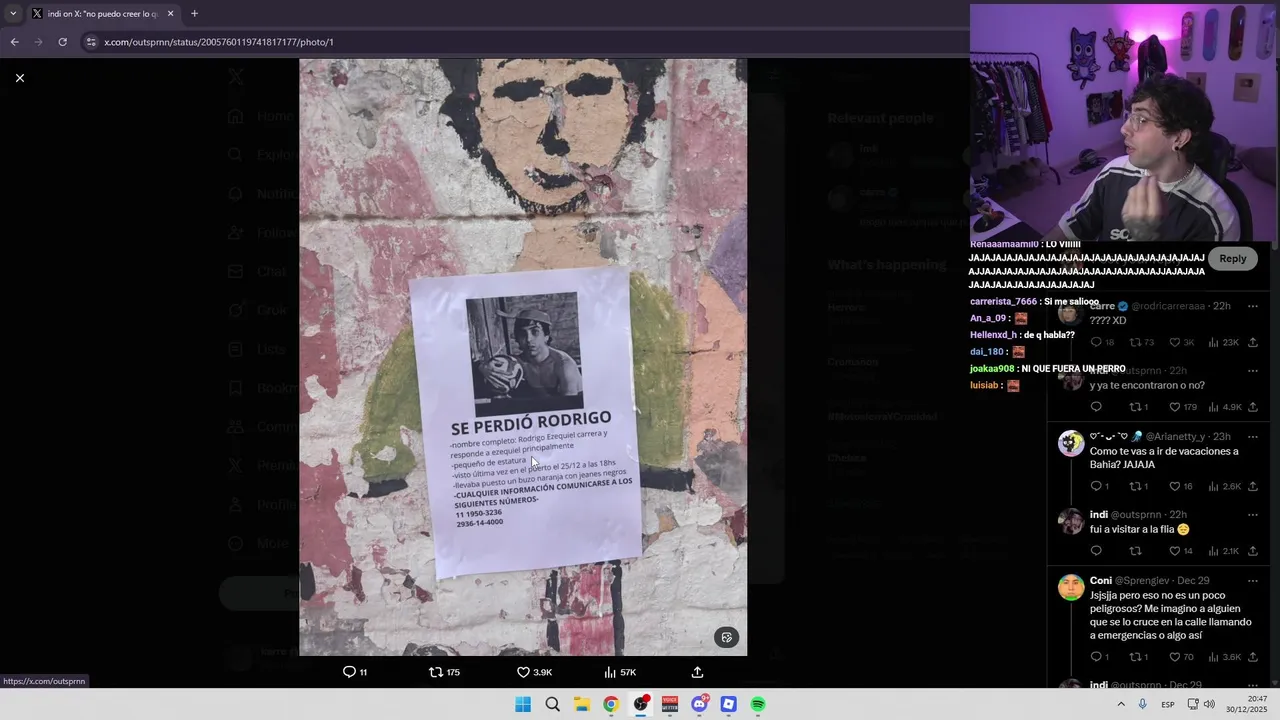Repost the photo tweet (175)
The image size is (1280, 720).
444,672
